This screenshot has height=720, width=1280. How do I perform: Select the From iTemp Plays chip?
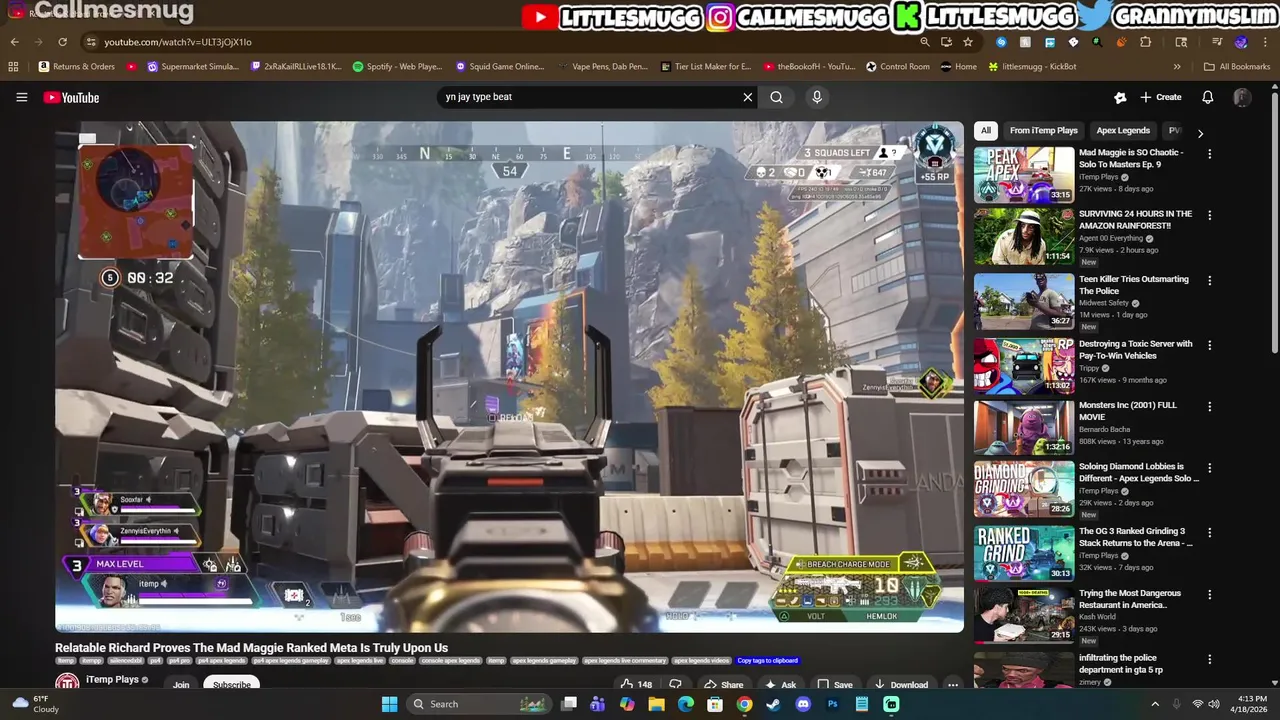point(1043,130)
